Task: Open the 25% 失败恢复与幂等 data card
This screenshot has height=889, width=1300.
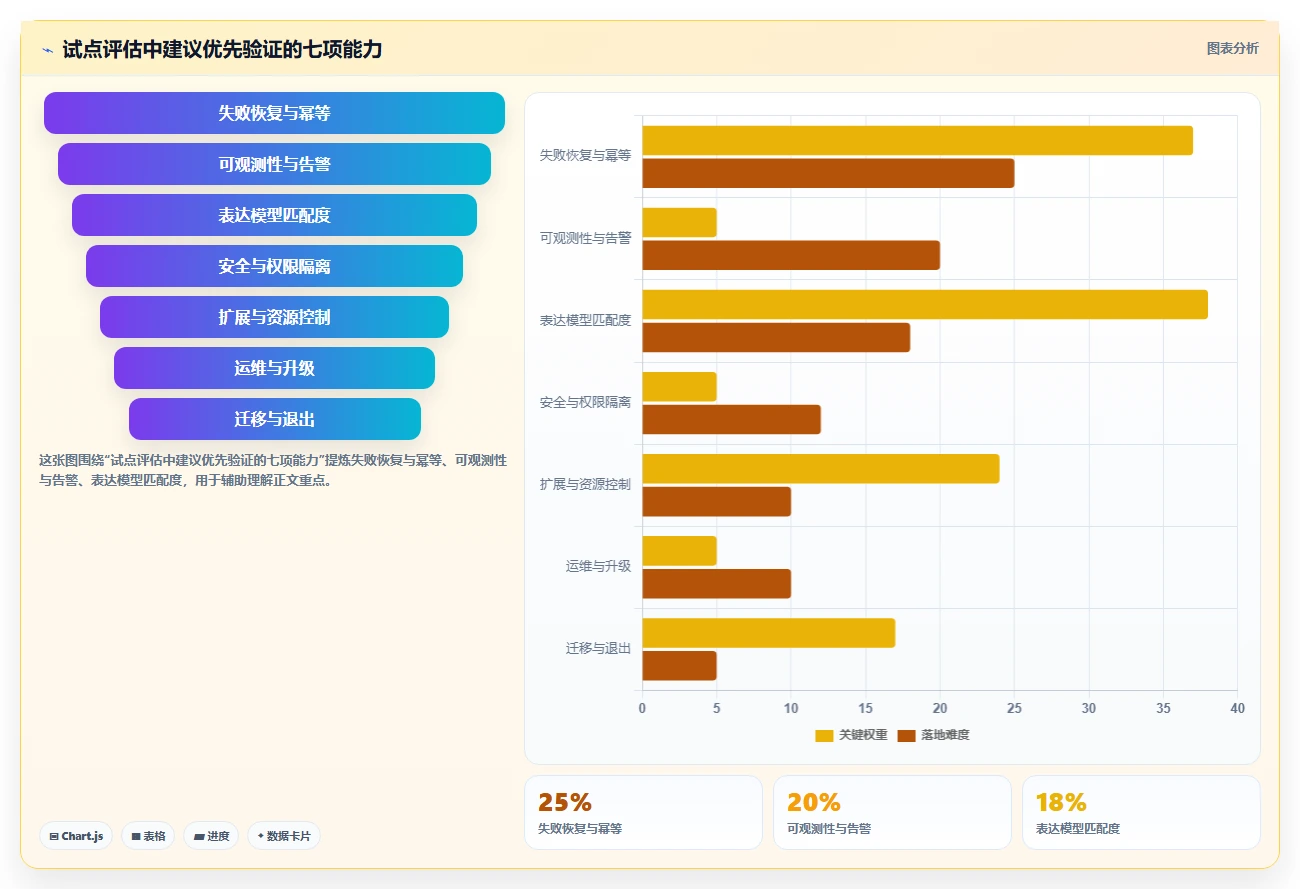Action: (643, 812)
